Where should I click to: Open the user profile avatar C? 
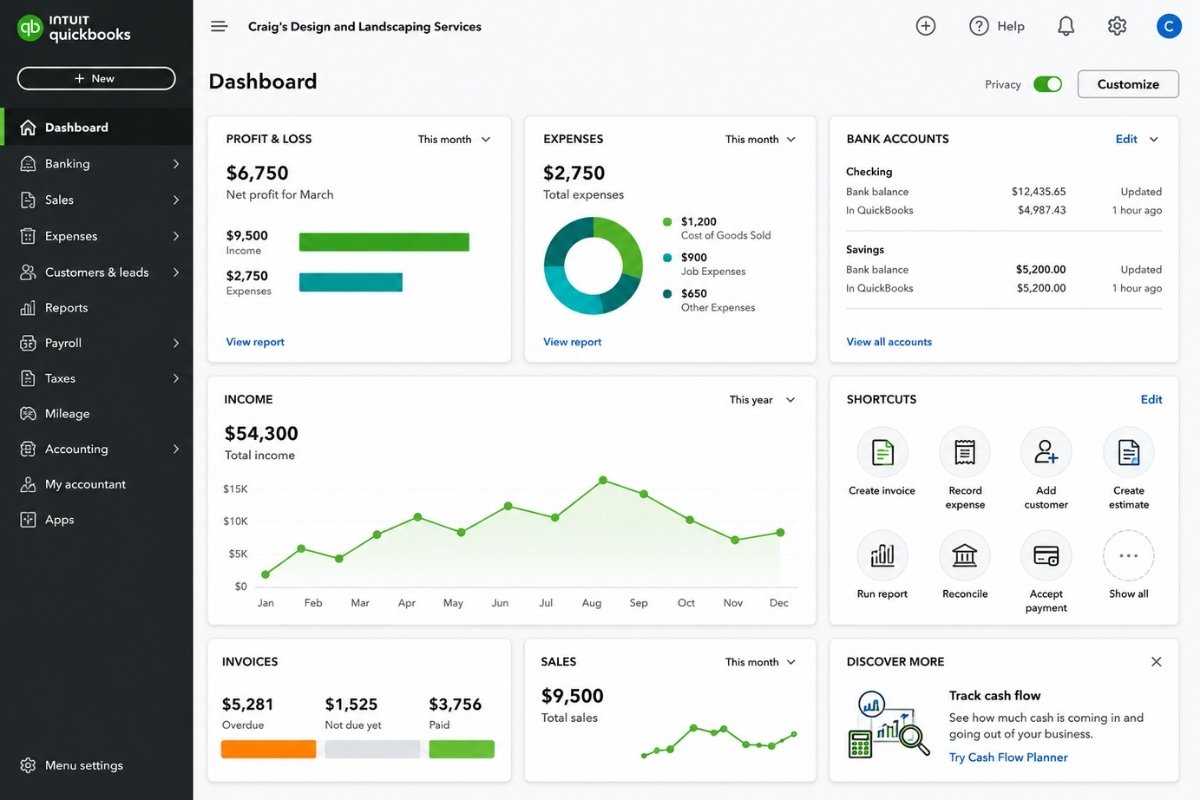click(x=1168, y=26)
